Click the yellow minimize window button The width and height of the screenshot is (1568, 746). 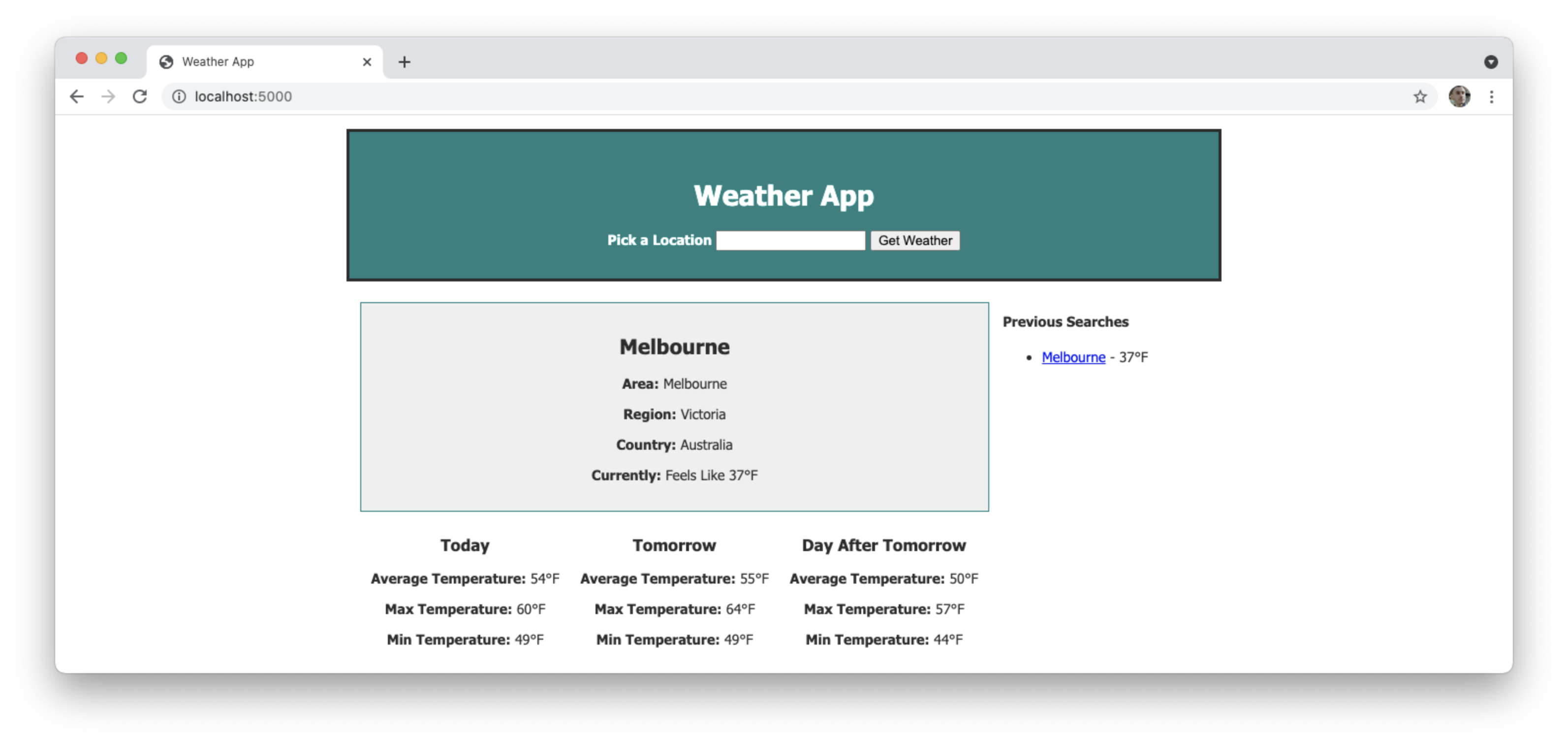(101, 59)
